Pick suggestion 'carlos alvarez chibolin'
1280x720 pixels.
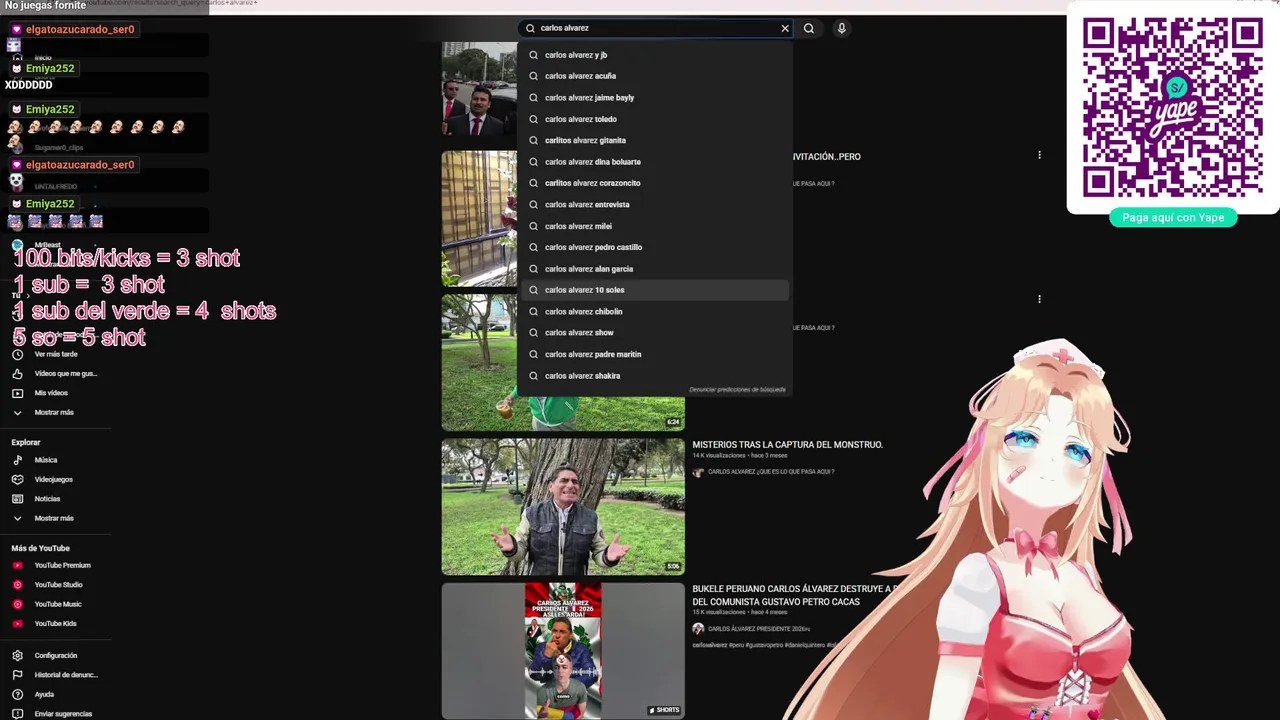click(x=655, y=312)
